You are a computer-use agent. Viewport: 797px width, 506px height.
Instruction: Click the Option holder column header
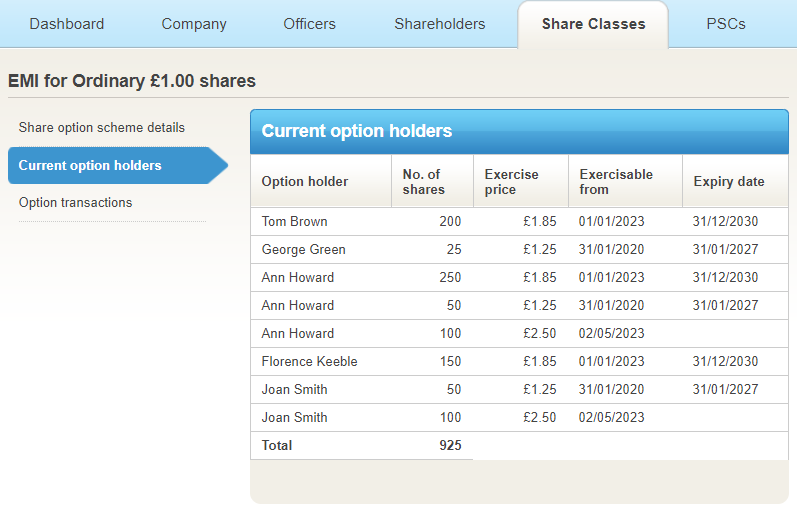tap(305, 182)
